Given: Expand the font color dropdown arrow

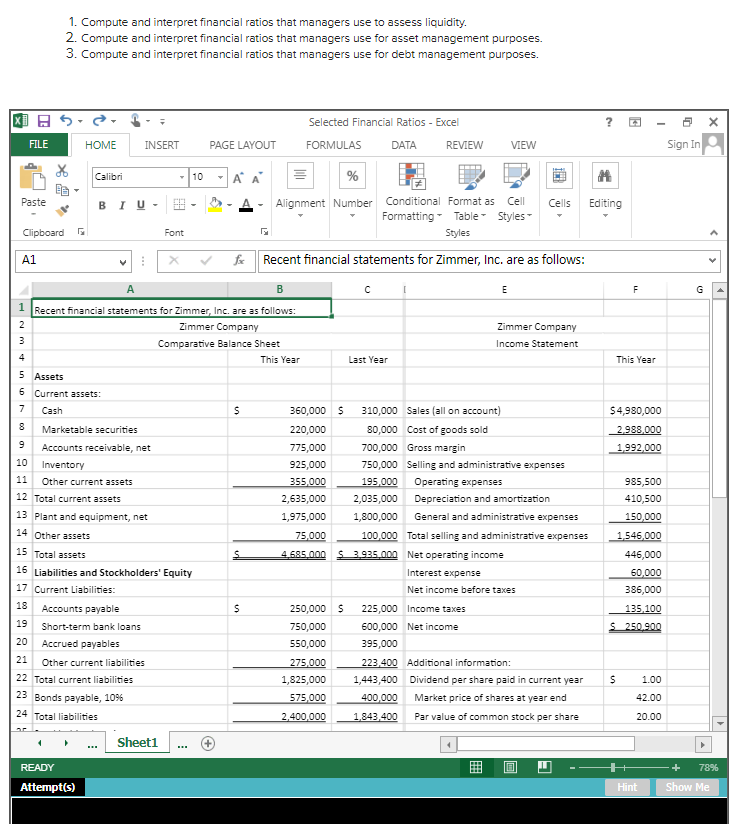Looking at the screenshot, I should point(260,205).
